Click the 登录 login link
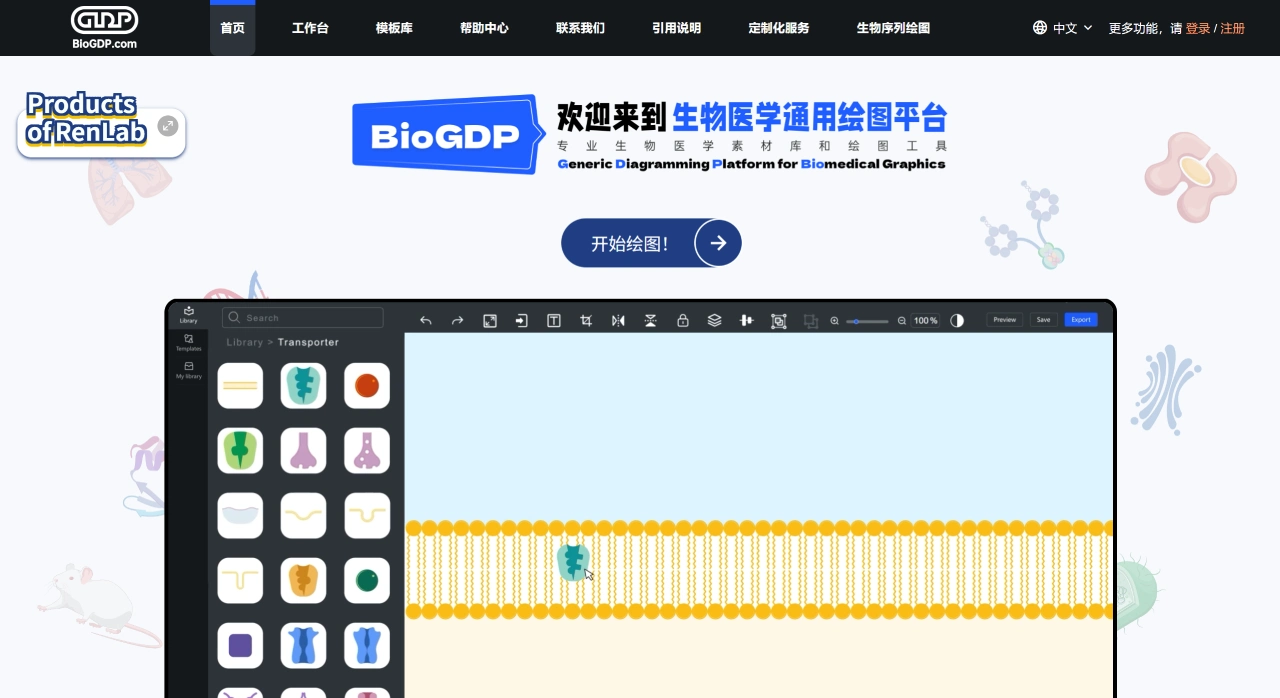Image resolution: width=1280 pixels, height=698 pixels. coord(1198,28)
